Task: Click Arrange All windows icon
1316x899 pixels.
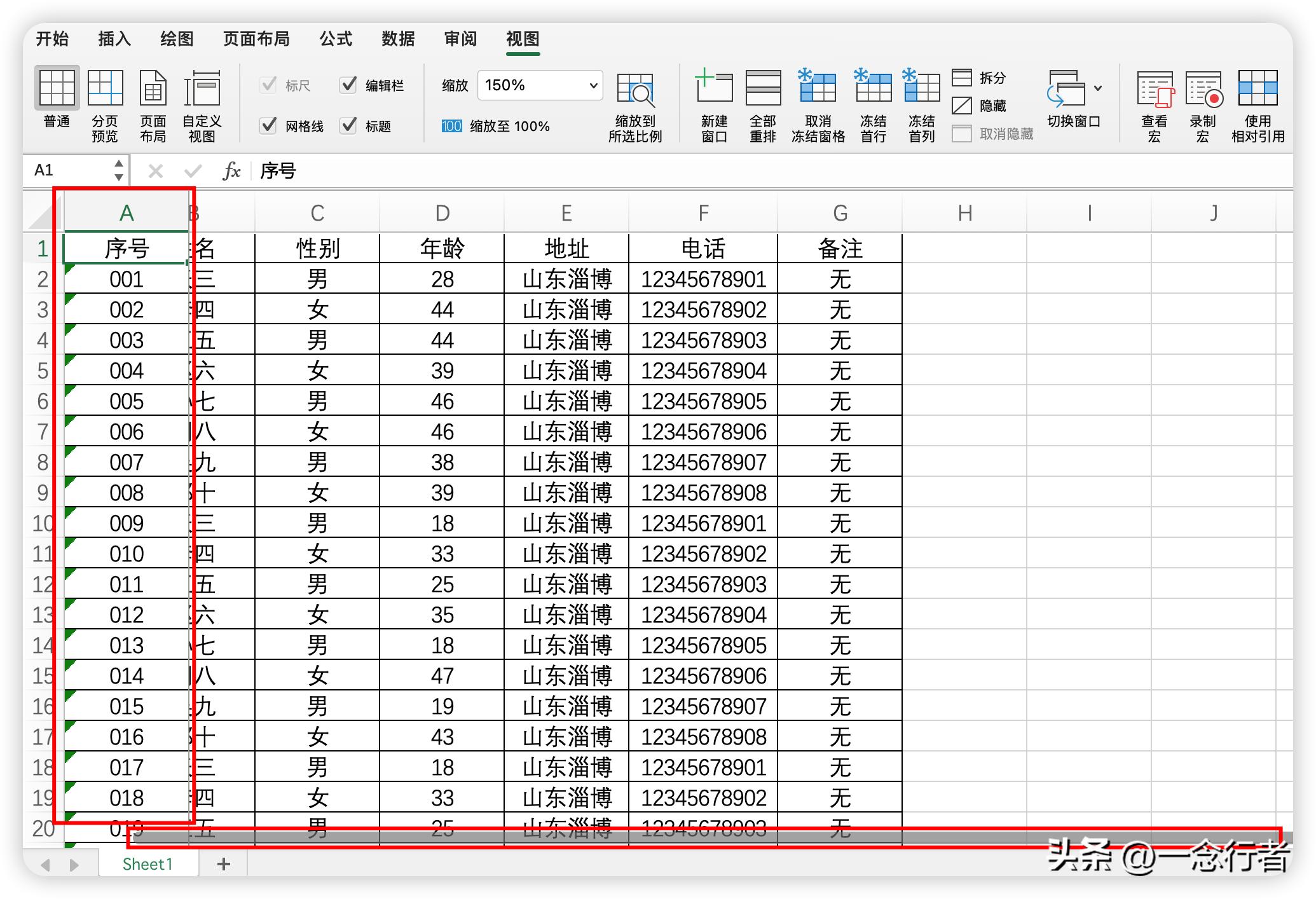Action: pyautogui.click(x=762, y=89)
